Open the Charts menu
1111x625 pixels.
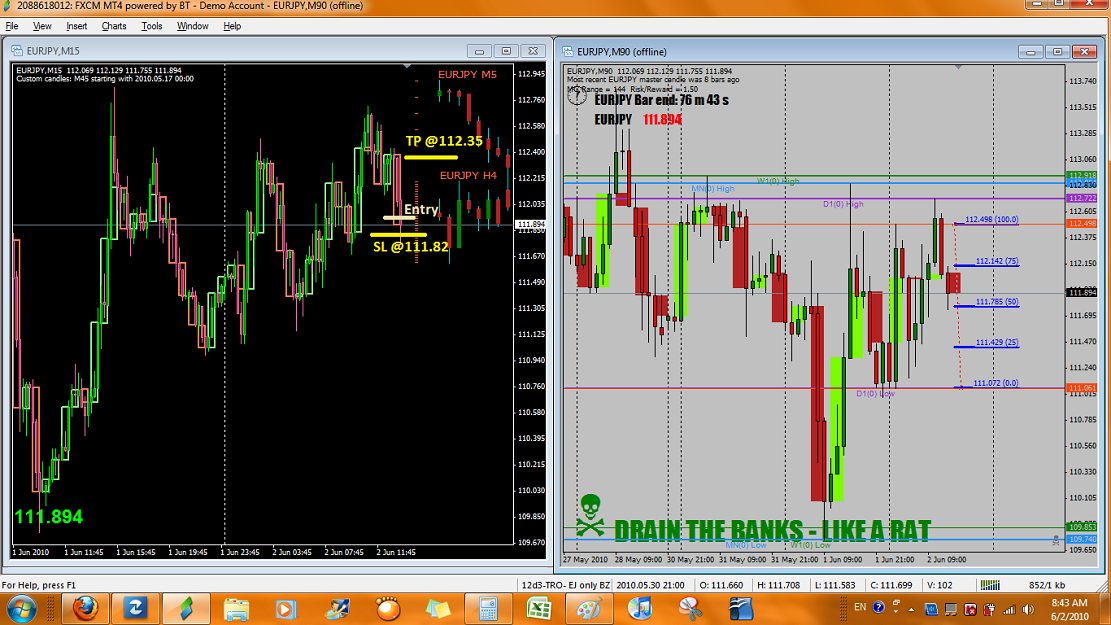(113, 26)
